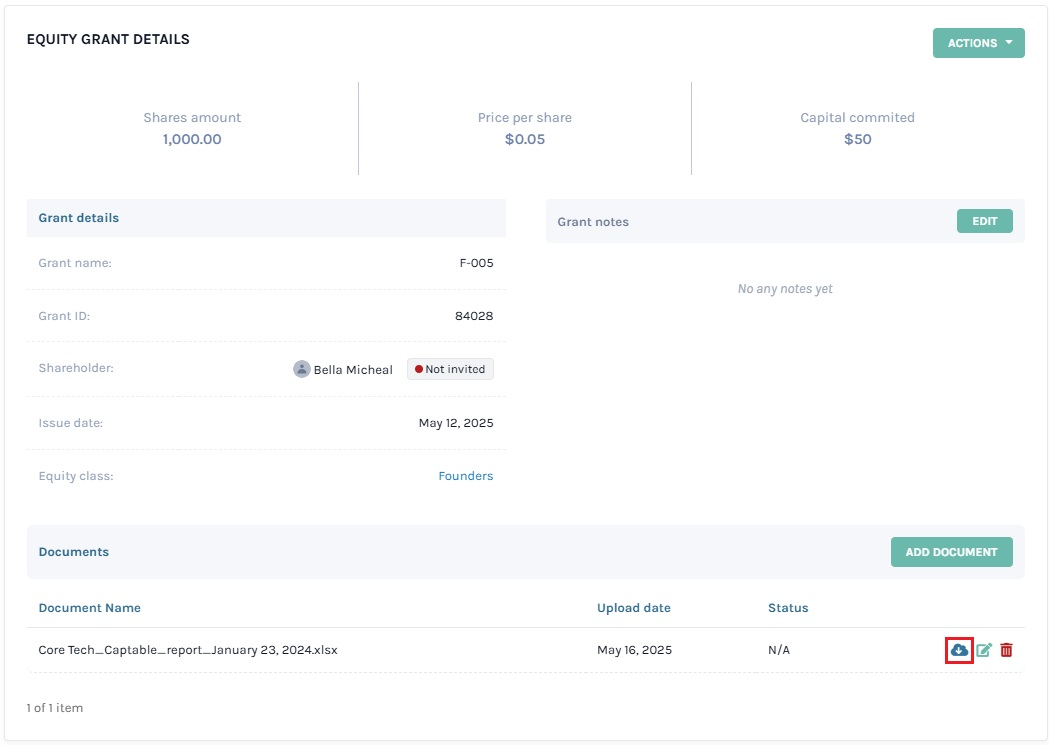Open the Actions dropdown menu
The width and height of the screenshot is (1049, 745).
click(979, 43)
